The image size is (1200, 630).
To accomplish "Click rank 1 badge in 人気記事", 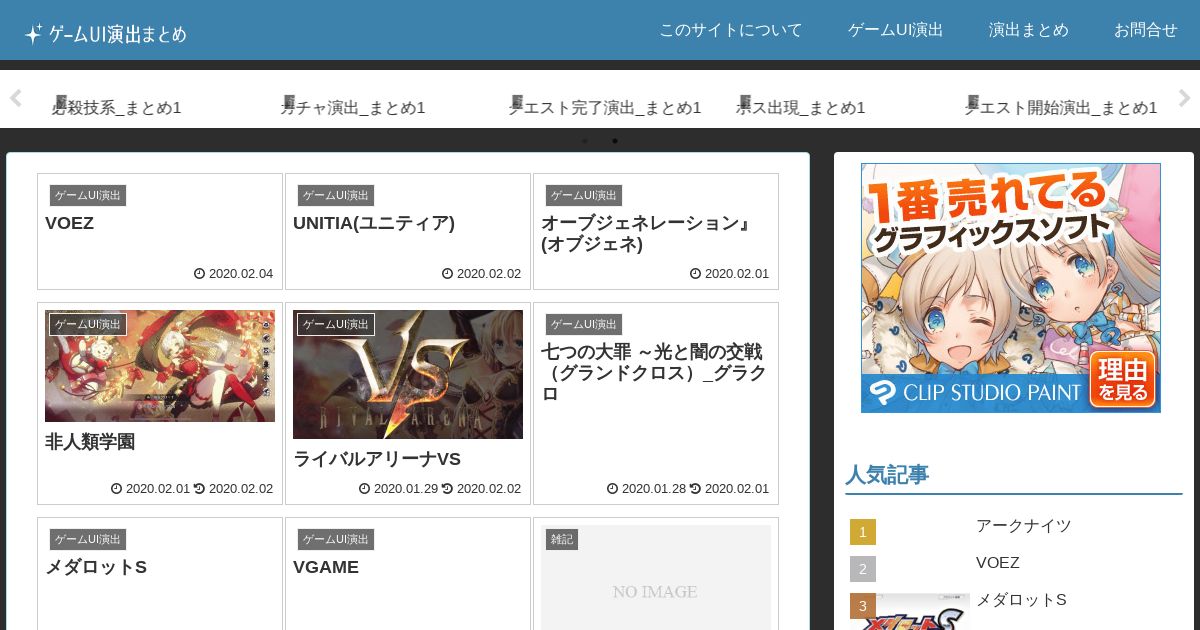I will [x=863, y=532].
